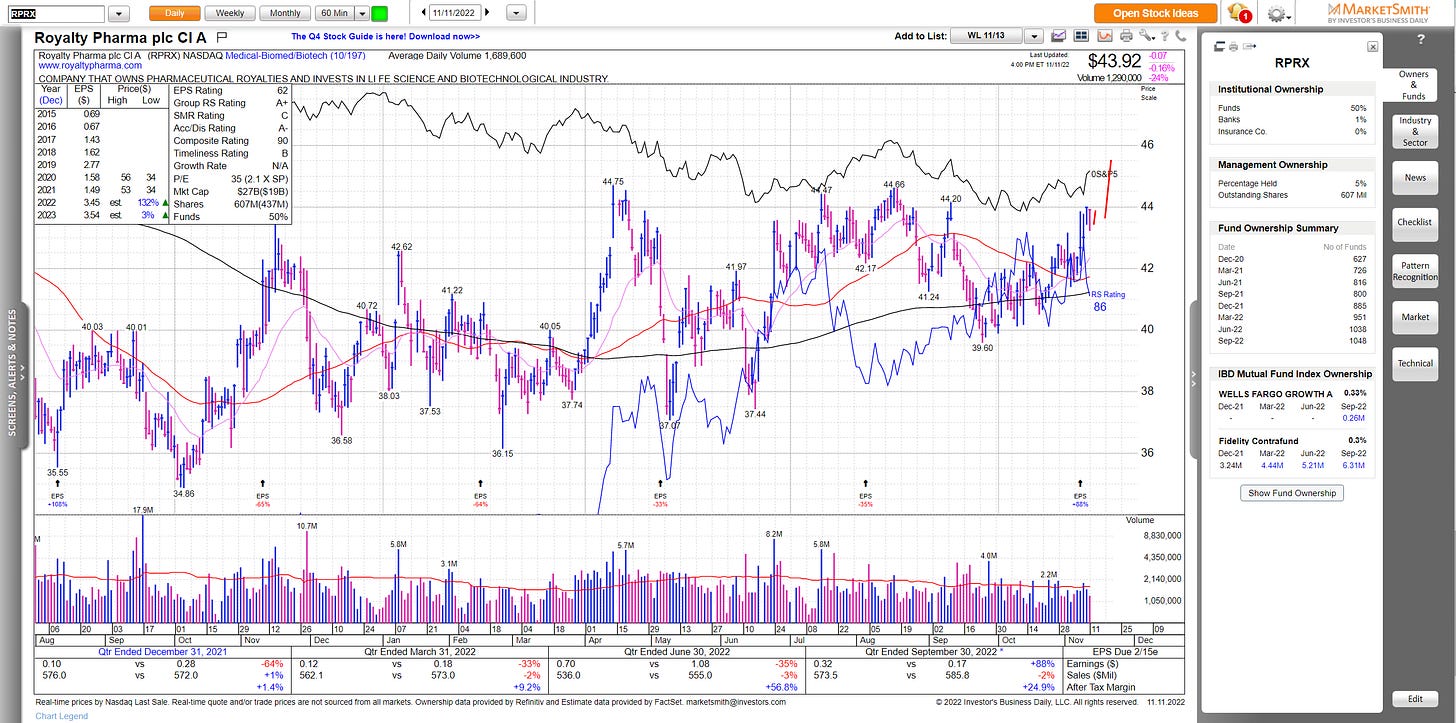Switch to the Weekly chart period
The height and width of the screenshot is (723, 1456).
pos(229,13)
